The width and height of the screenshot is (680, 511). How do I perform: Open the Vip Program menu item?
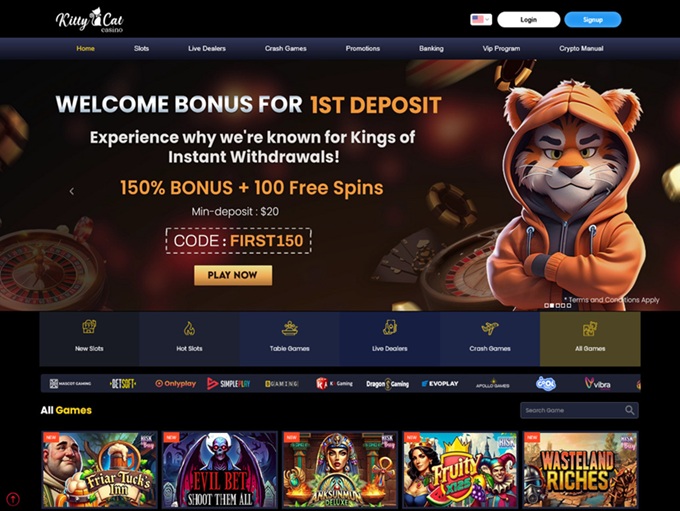pos(501,49)
